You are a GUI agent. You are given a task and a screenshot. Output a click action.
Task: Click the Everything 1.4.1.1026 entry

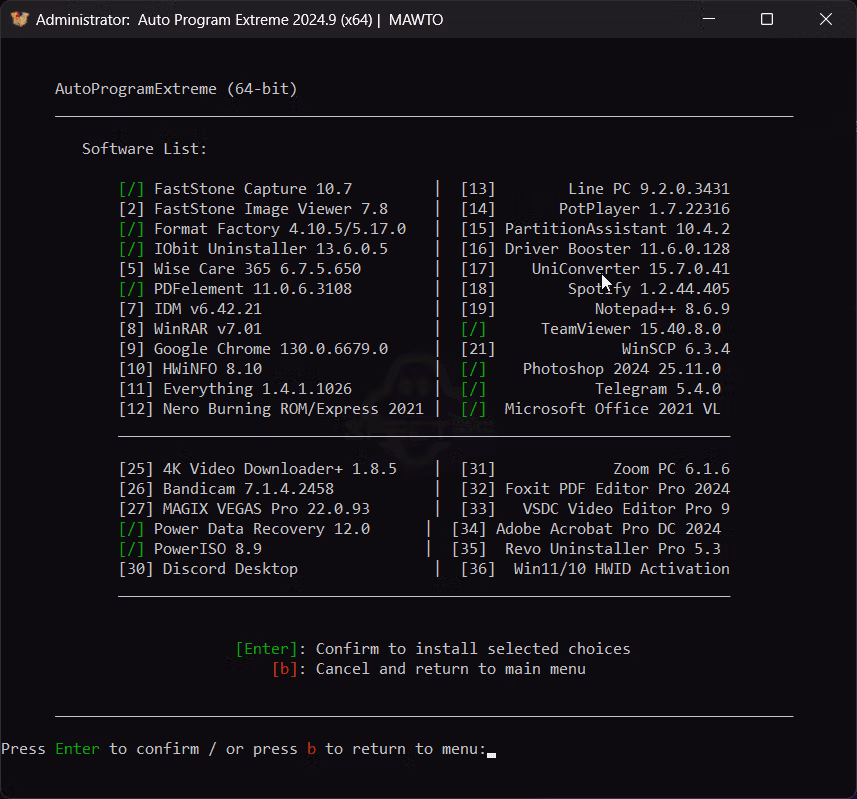pyautogui.click(x=235, y=389)
